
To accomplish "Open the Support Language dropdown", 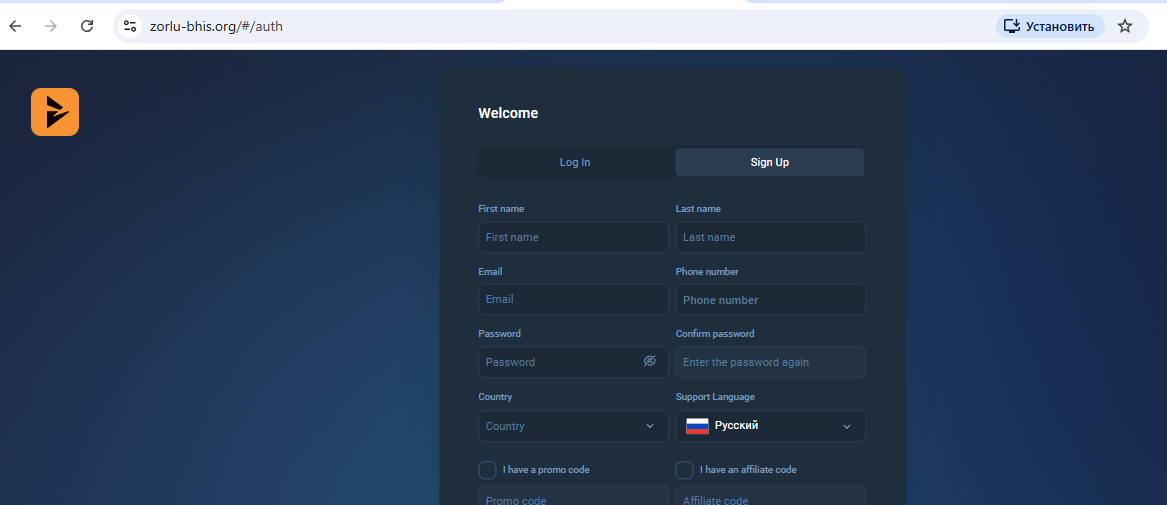I will click(771, 426).
